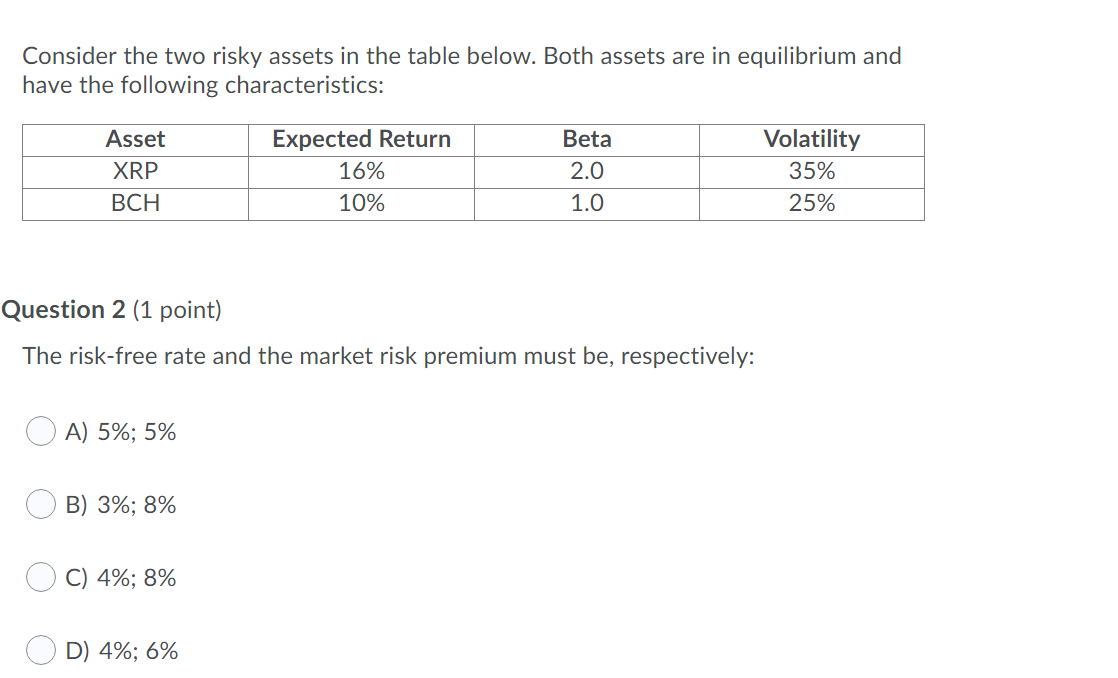
Task: Select radio button for option B
Action: click(x=41, y=504)
